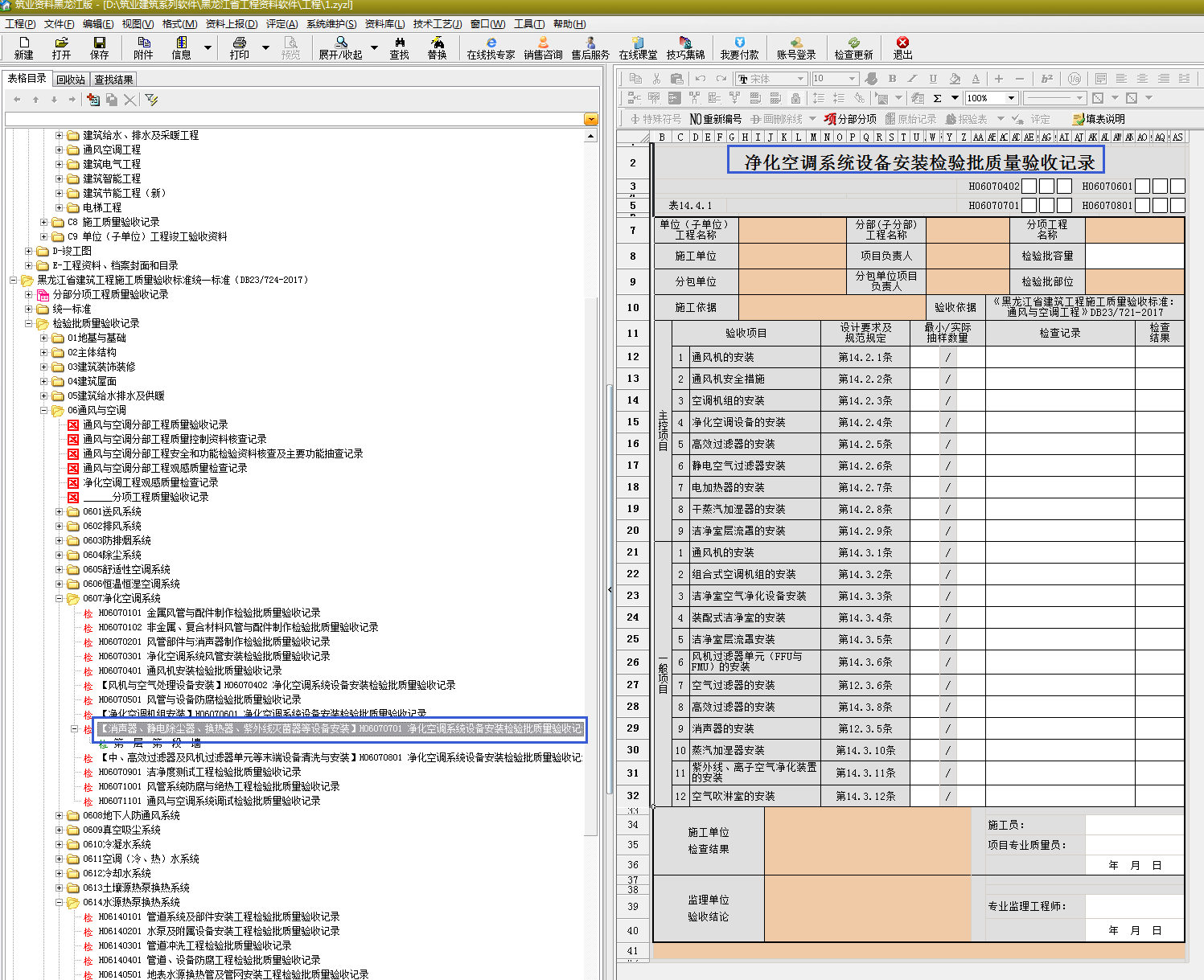Click the add-table icon in directory toolbar
The height and width of the screenshot is (980, 1204).
(x=93, y=99)
